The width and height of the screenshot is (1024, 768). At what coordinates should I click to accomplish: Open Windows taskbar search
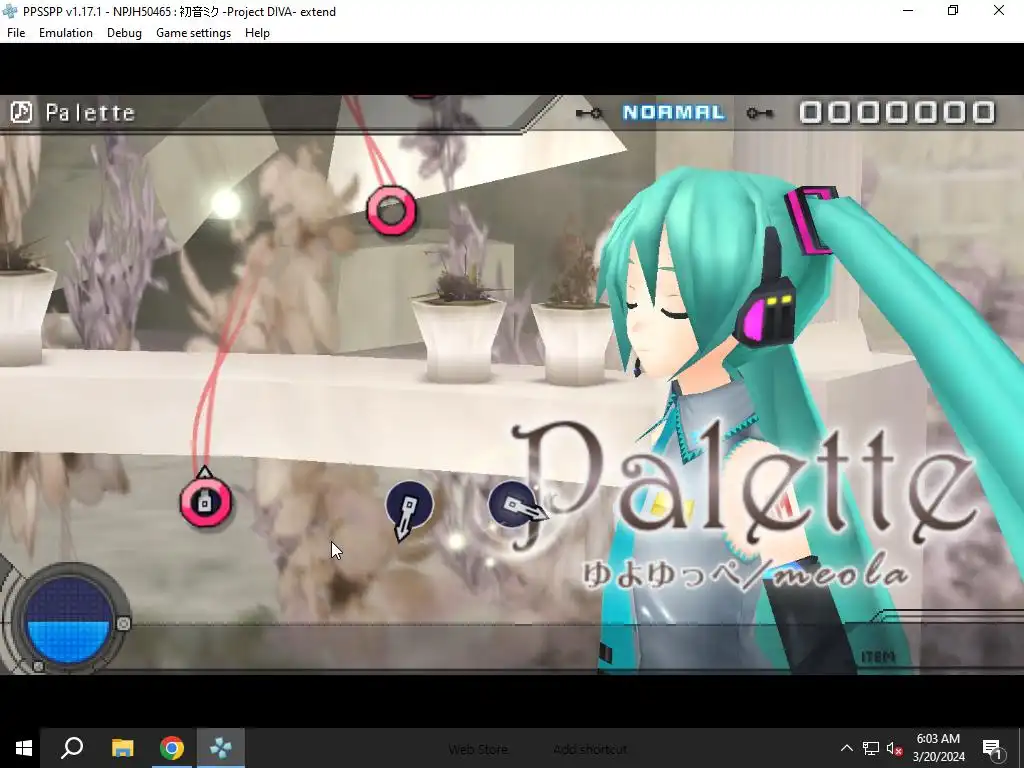(x=72, y=748)
